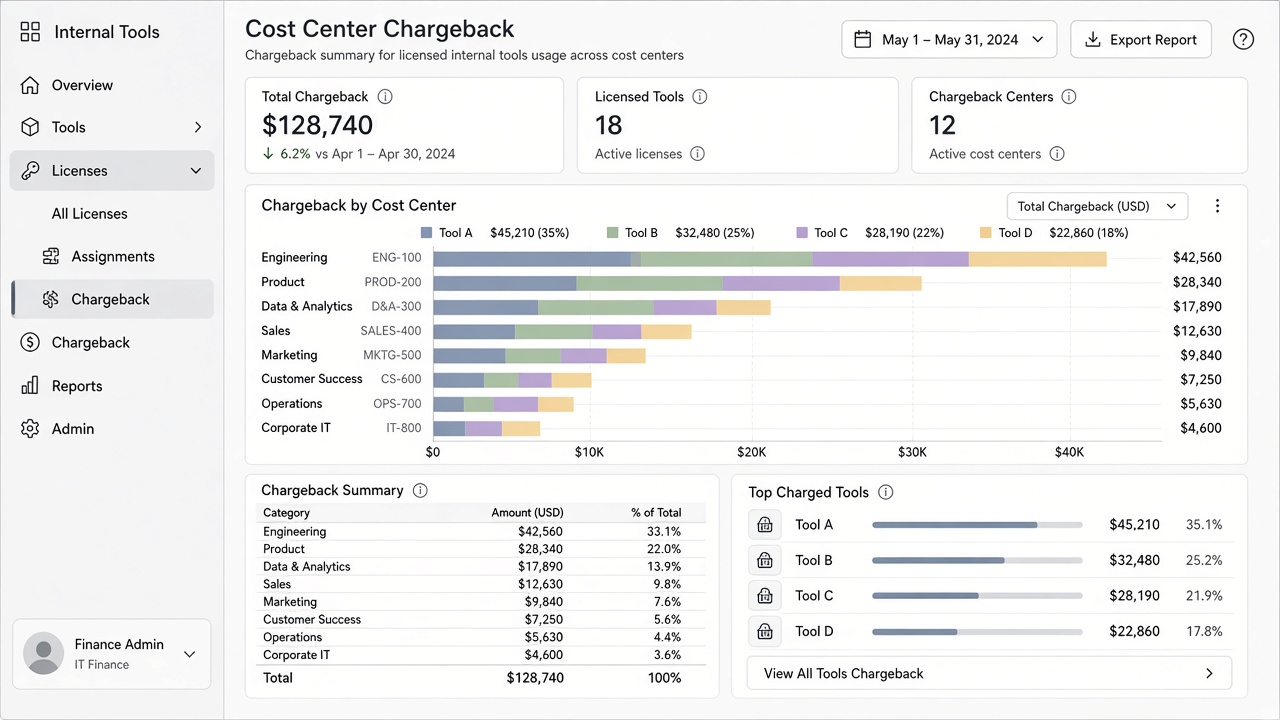1280x720 pixels.
Task: Open the Finance Admin account menu
Action: point(112,654)
